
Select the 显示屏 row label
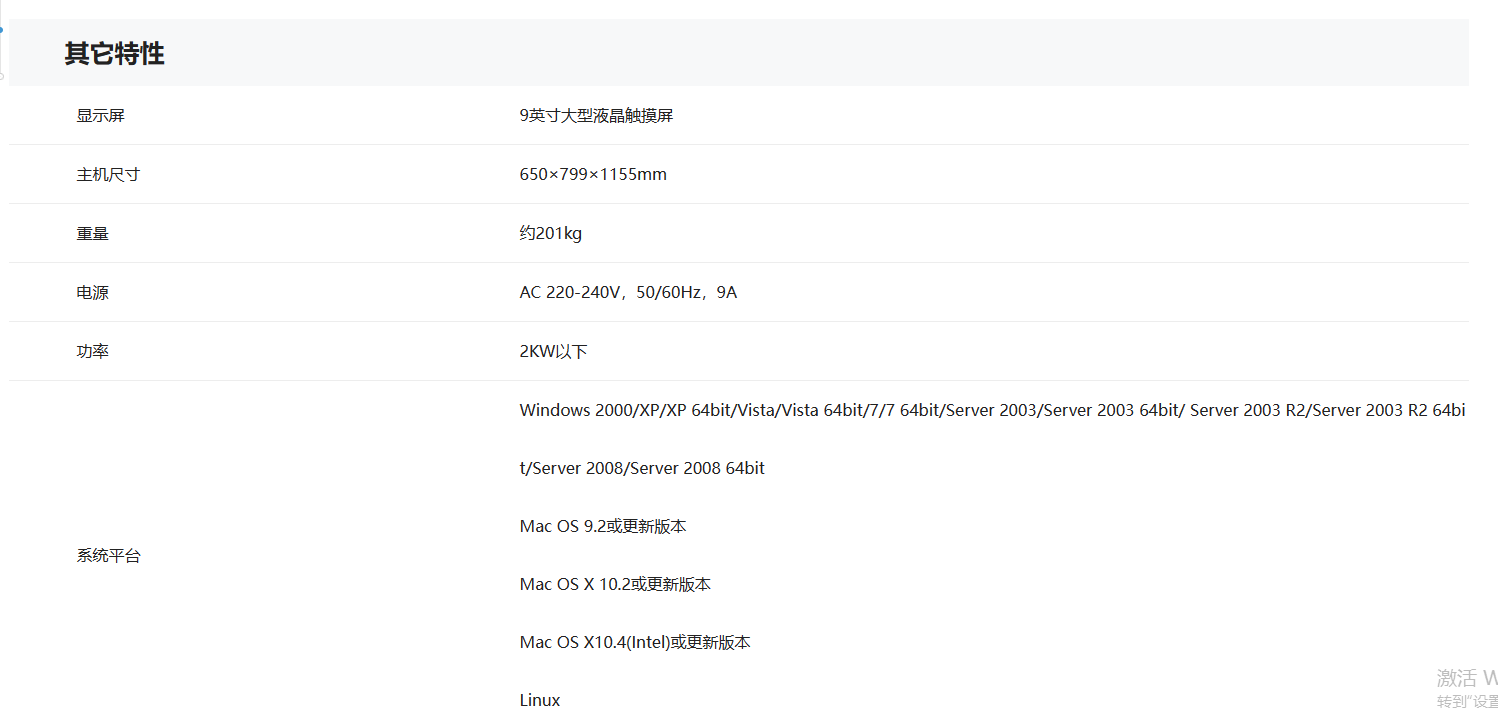[x=100, y=116]
